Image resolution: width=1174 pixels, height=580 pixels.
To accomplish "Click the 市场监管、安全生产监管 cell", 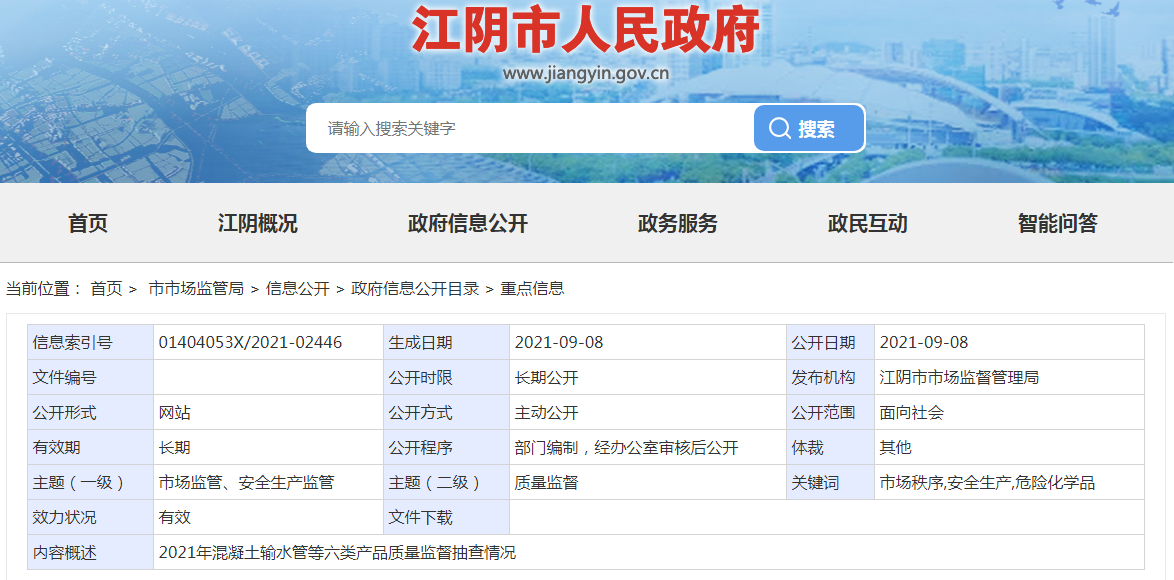I will (269, 483).
